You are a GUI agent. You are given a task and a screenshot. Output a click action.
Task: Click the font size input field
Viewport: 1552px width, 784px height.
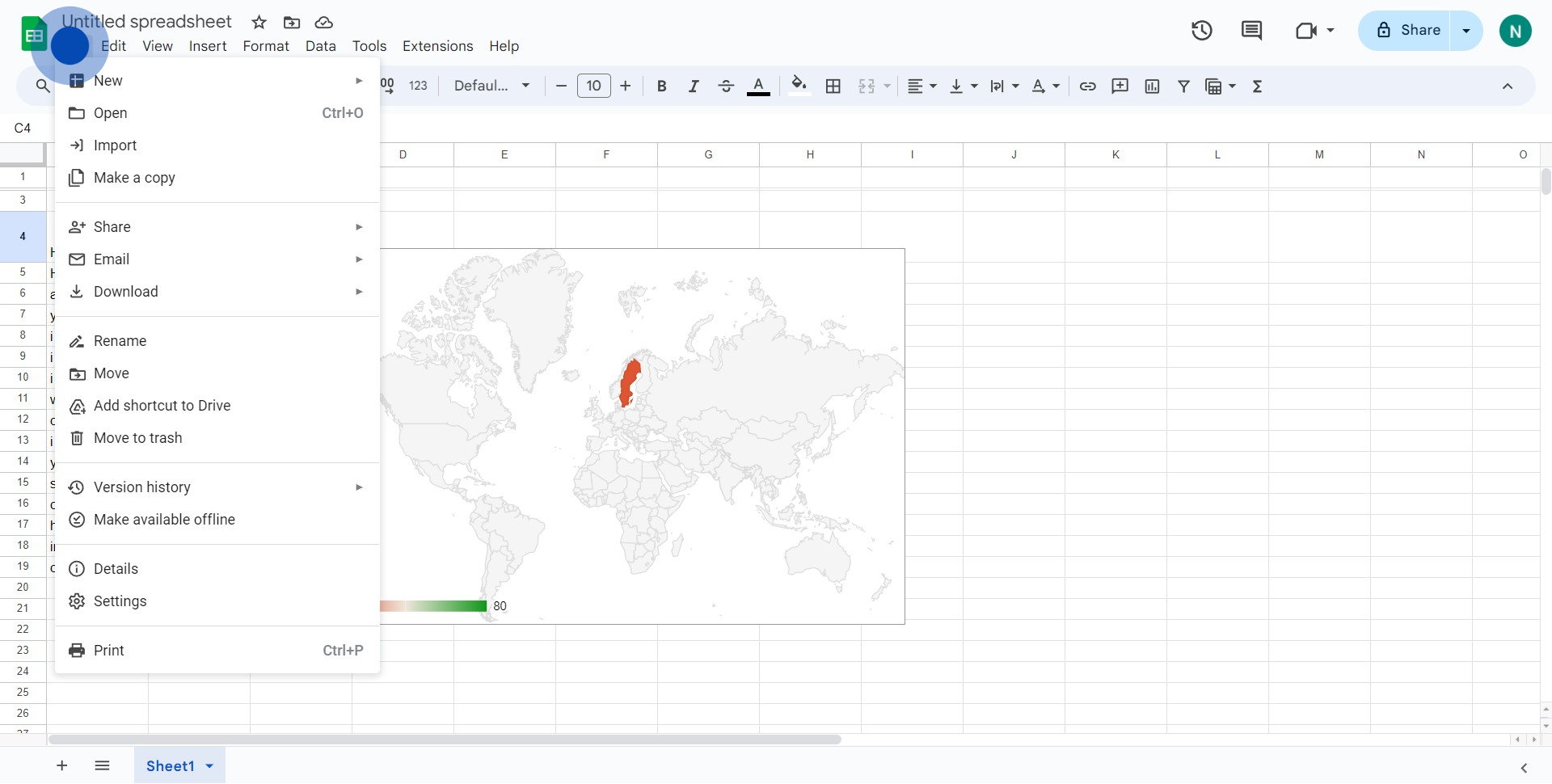pyautogui.click(x=593, y=86)
